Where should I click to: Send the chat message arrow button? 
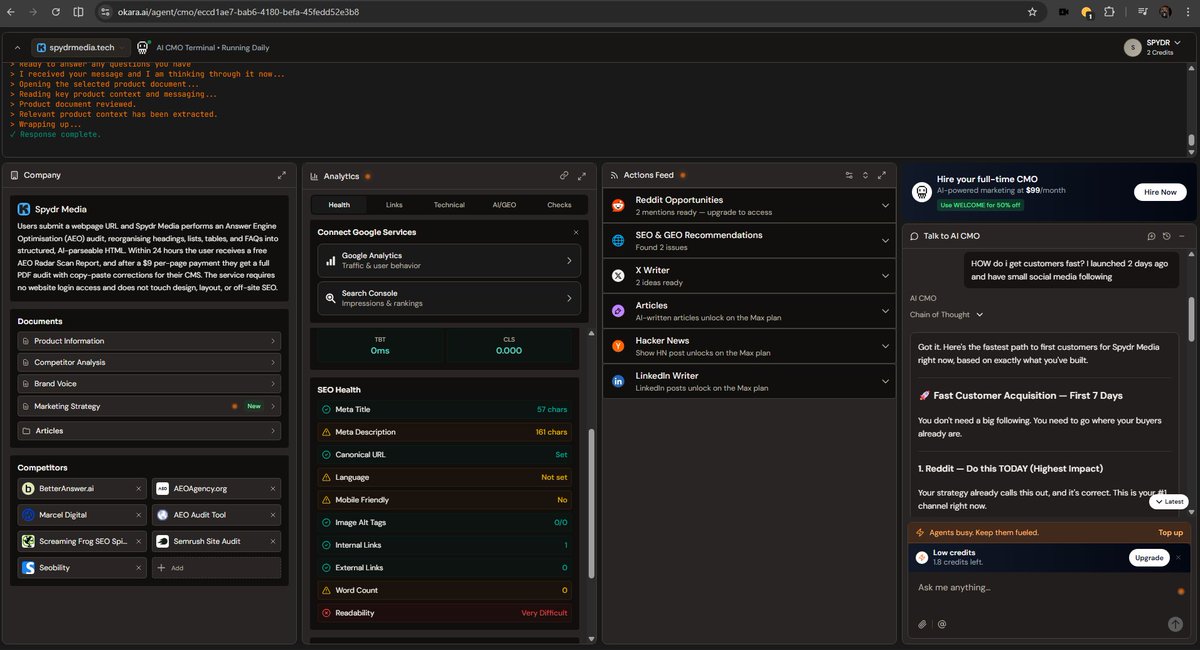(1175, 624)
